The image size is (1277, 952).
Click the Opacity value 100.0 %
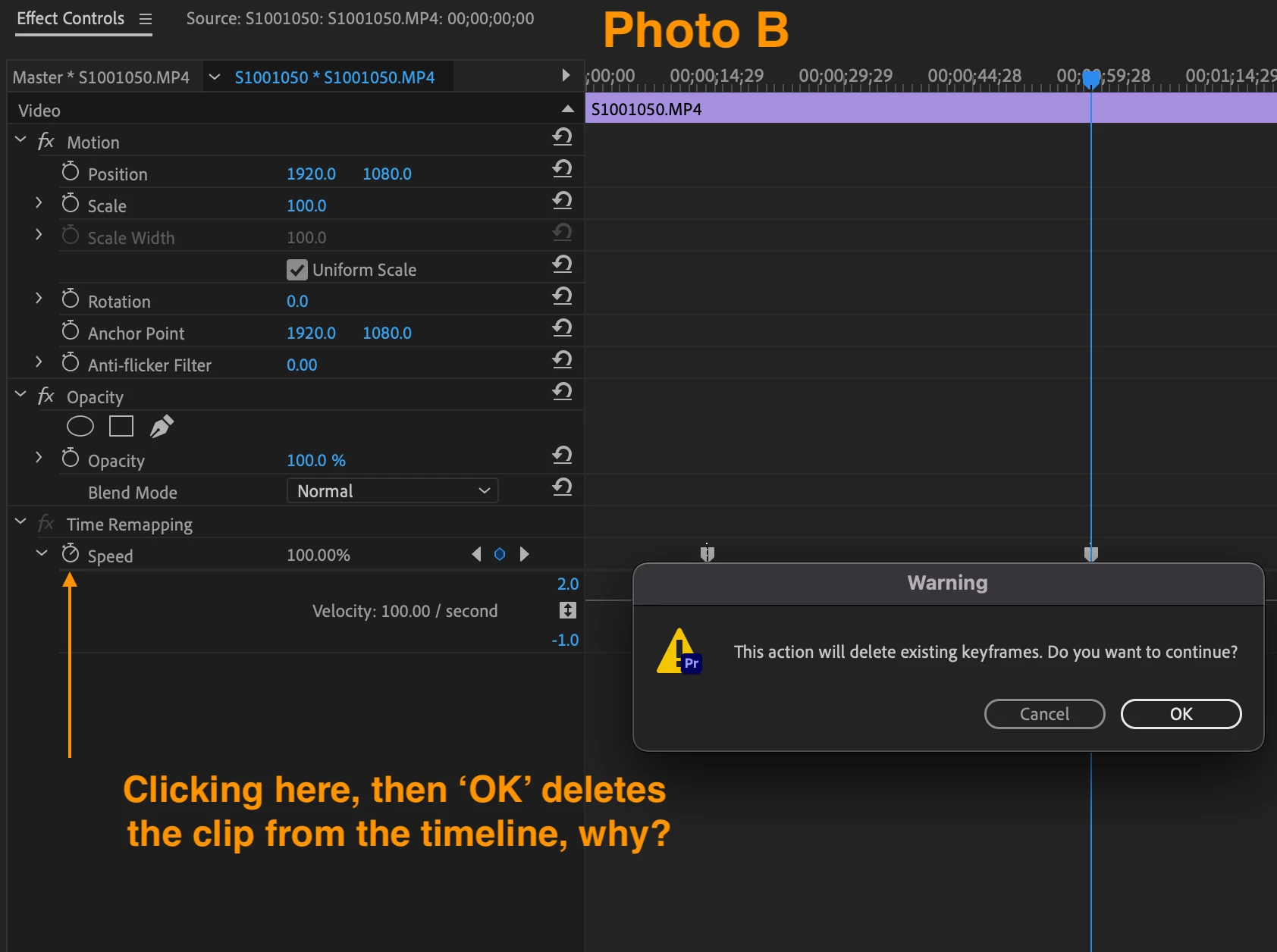coord(316,460)
